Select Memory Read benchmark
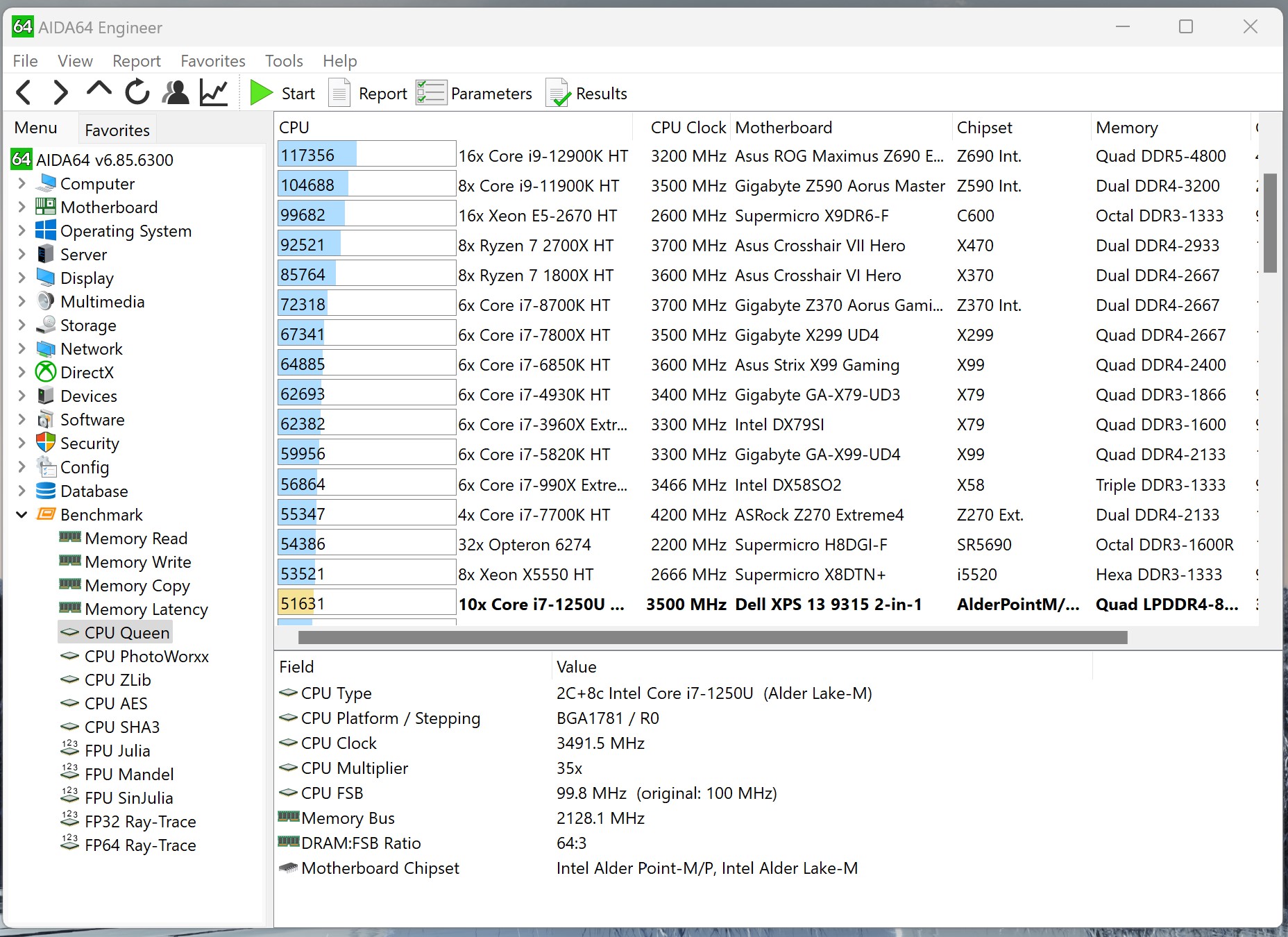Image resolution: width=1288 pixels, height=937 pixels. click(x=136, y=538)
